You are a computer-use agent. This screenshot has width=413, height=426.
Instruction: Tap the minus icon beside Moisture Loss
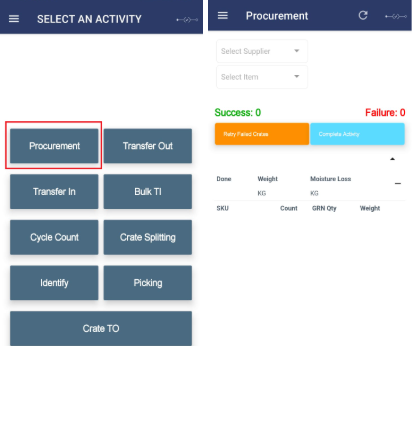tap(398, 184)
